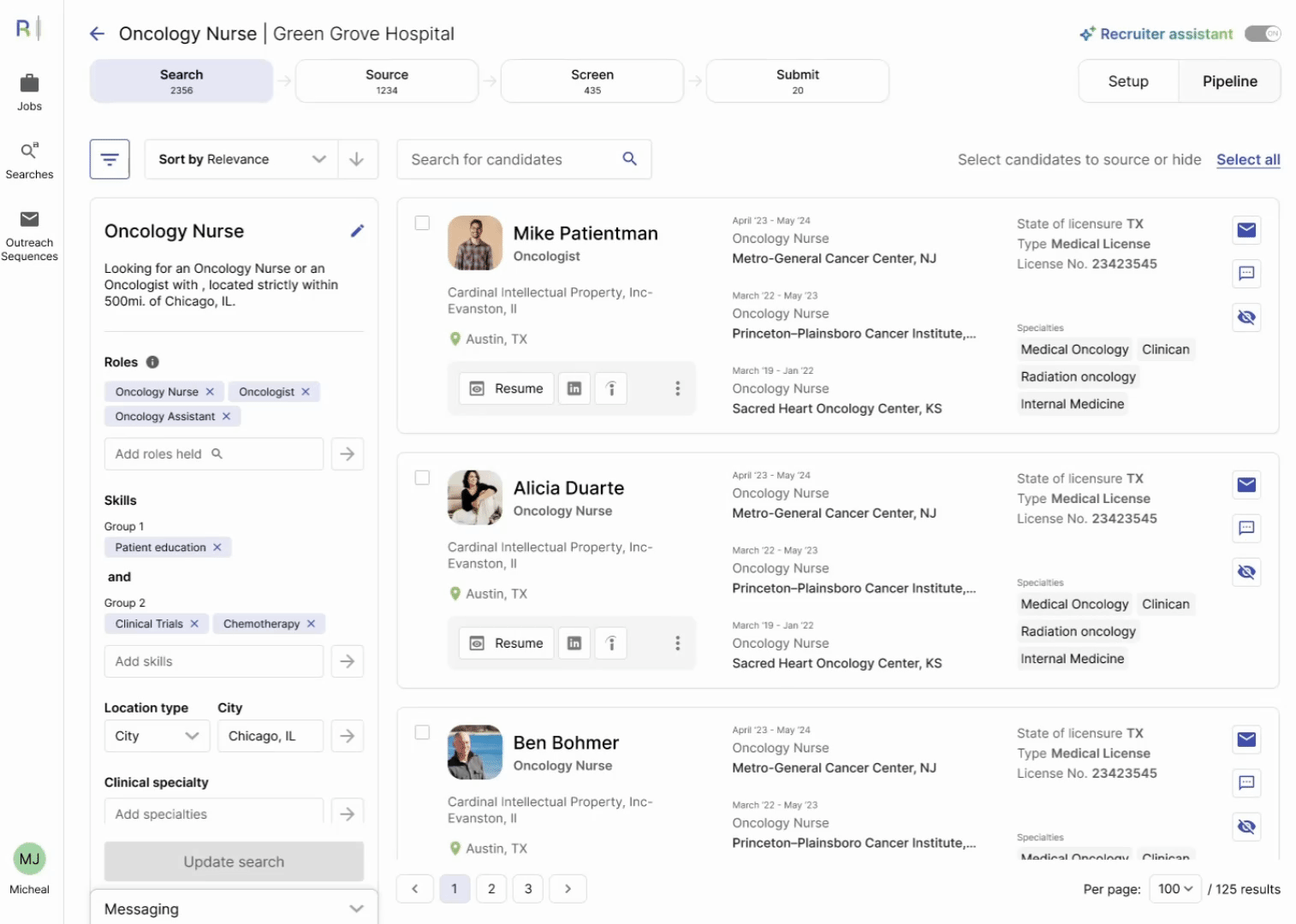Open the Micheal user avatar
Screen dimensions: 1296x924
pos(29,859)
